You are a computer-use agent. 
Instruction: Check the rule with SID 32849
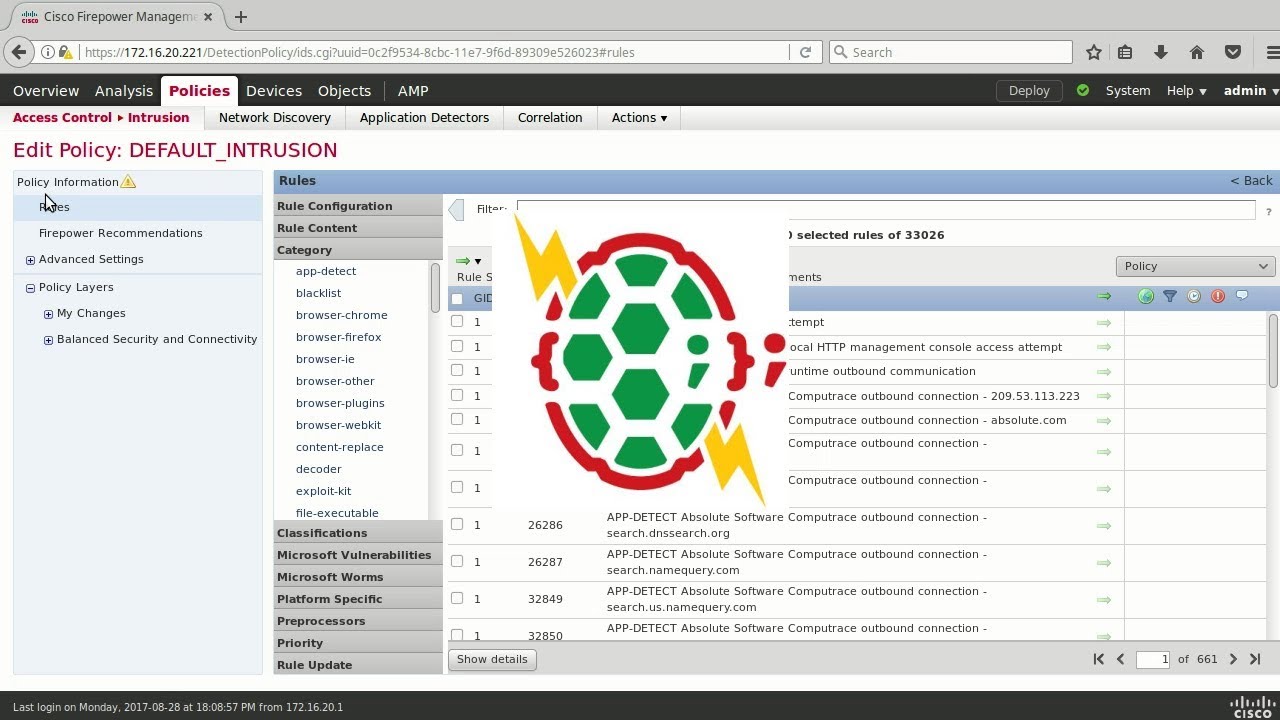457,598
